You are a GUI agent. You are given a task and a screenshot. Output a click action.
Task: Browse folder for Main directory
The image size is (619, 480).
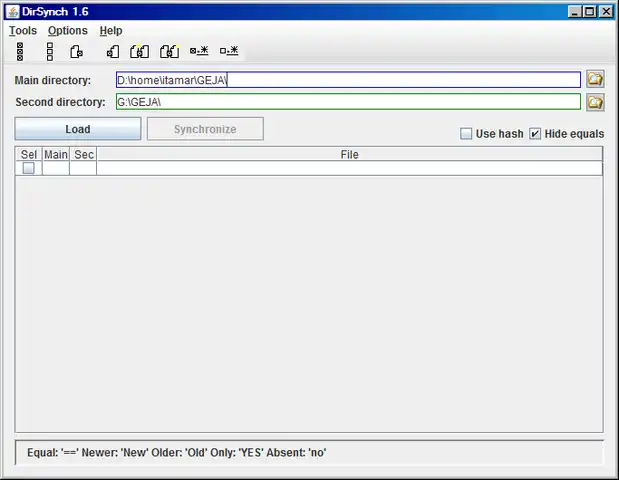[595, 79]
